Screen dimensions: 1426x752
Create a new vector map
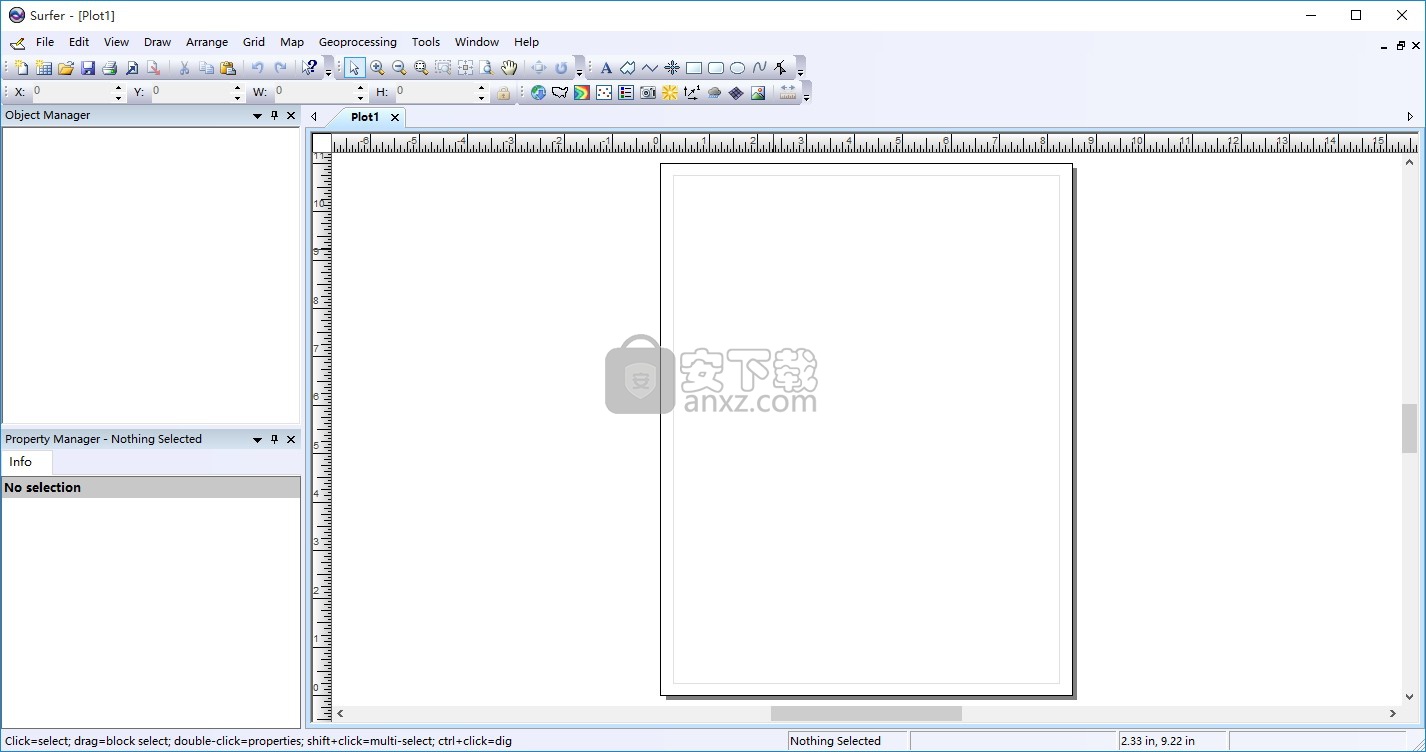692,93
